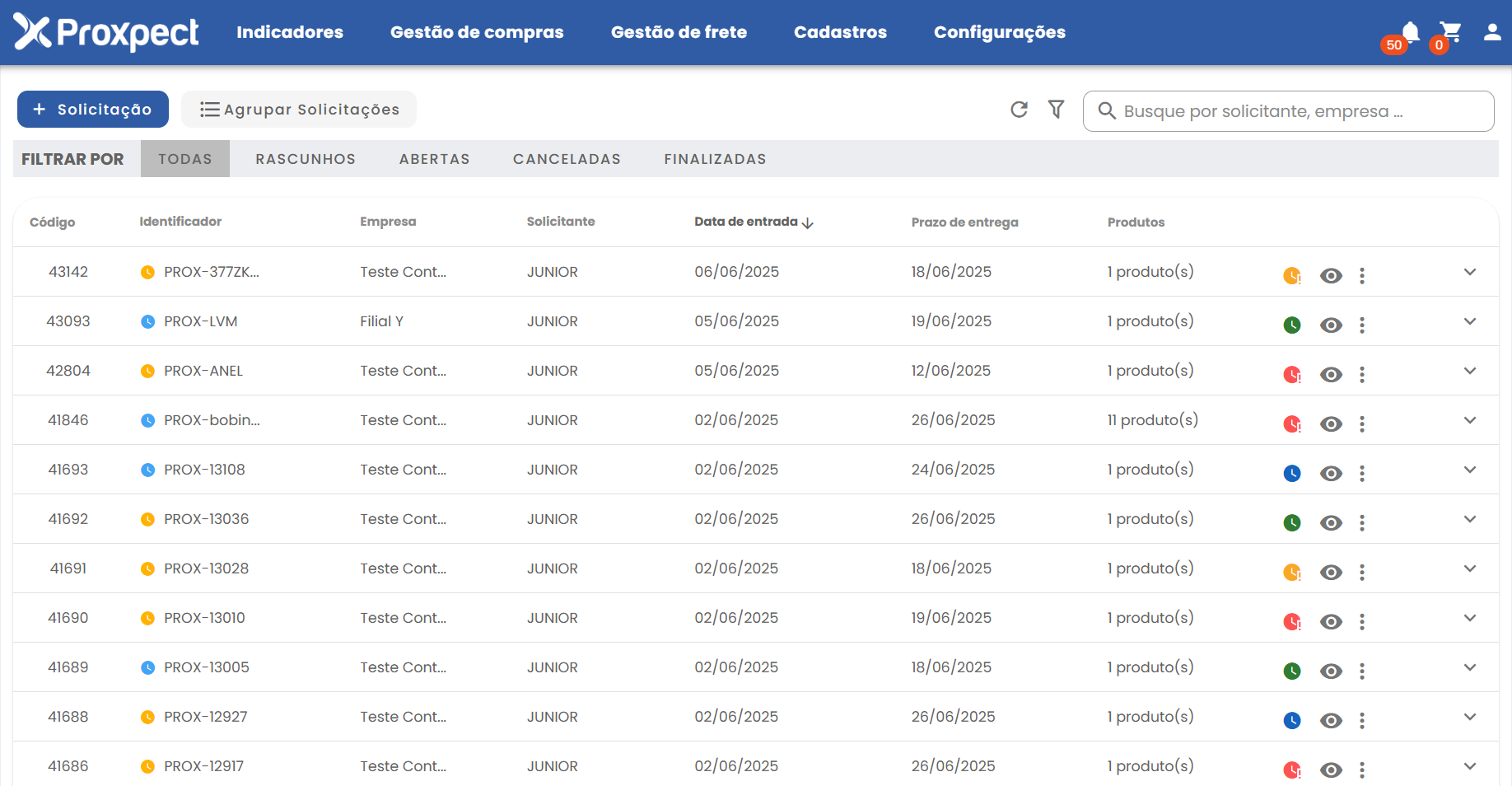The height and width of the screenshot is (786, 1512).
Task: Click the eye icon for request 41690
Action: point(1331,622)
